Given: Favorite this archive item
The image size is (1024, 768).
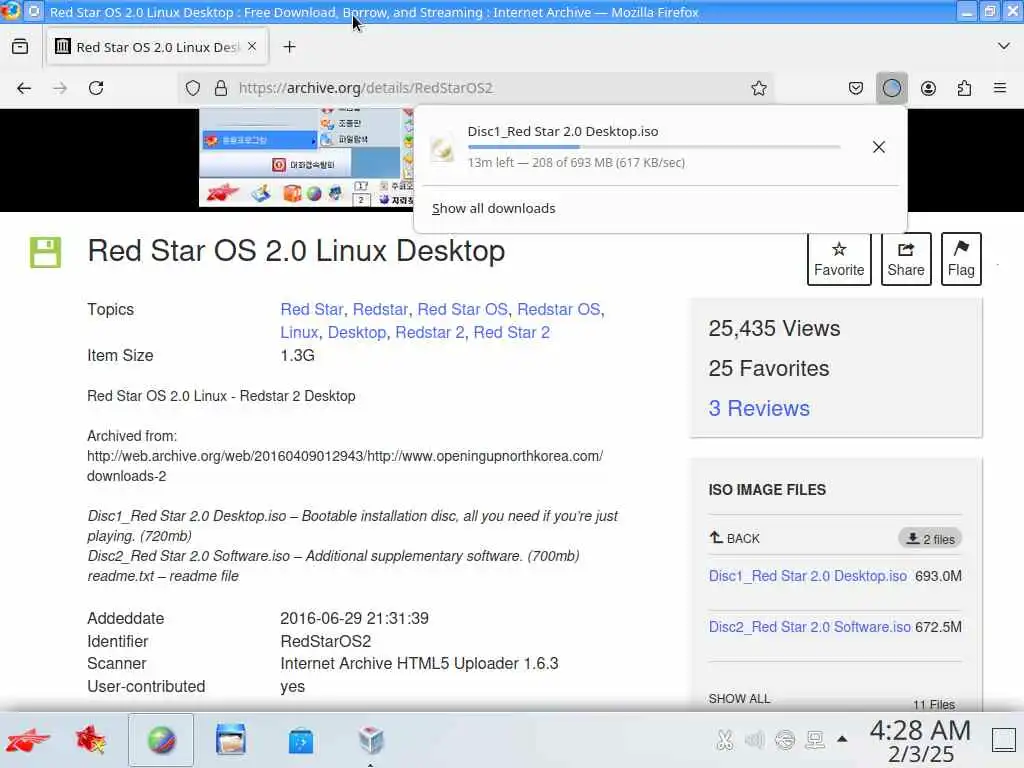Looking at the screenshot, I should pyautogui.click(x=839, y=259).
